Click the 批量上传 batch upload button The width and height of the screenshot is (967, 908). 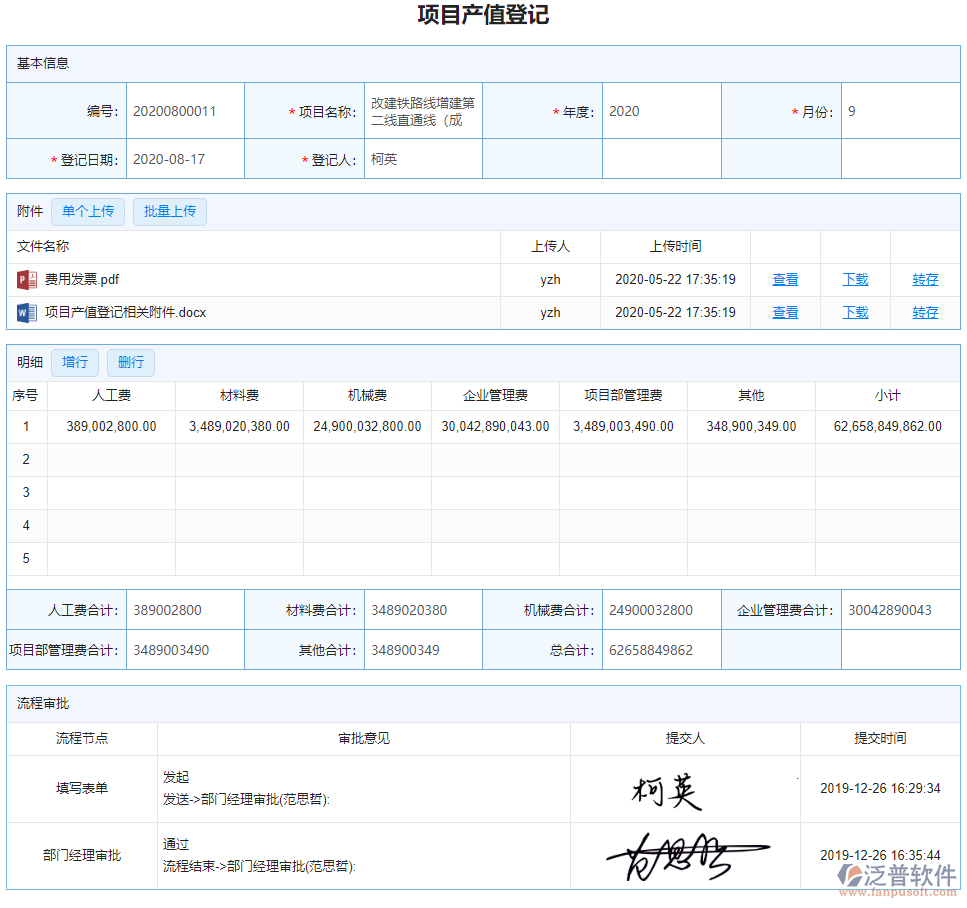[x=169, y=212]
